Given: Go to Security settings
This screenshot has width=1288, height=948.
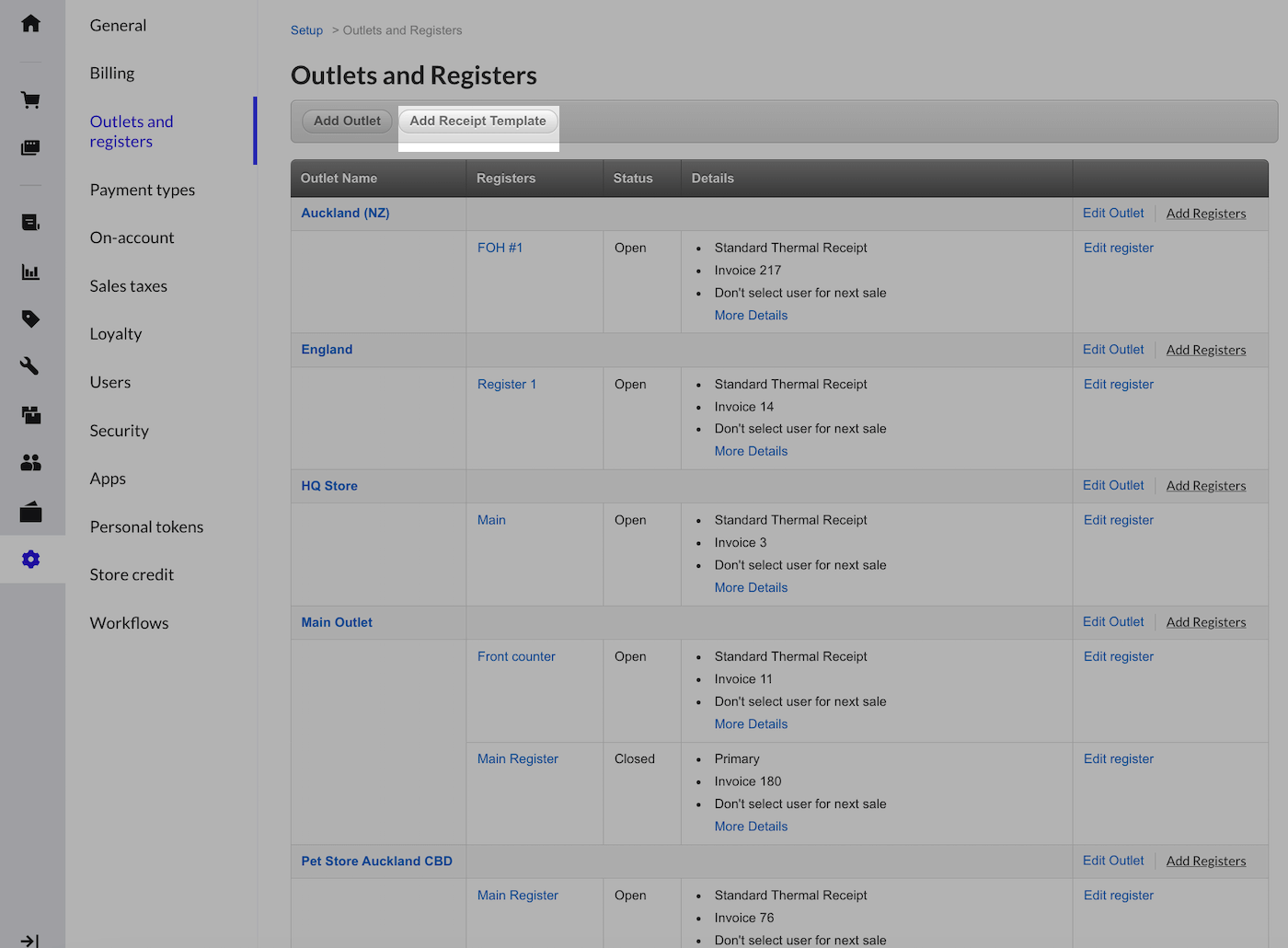Looking at the screenshot, I should (x=119, y=431).
